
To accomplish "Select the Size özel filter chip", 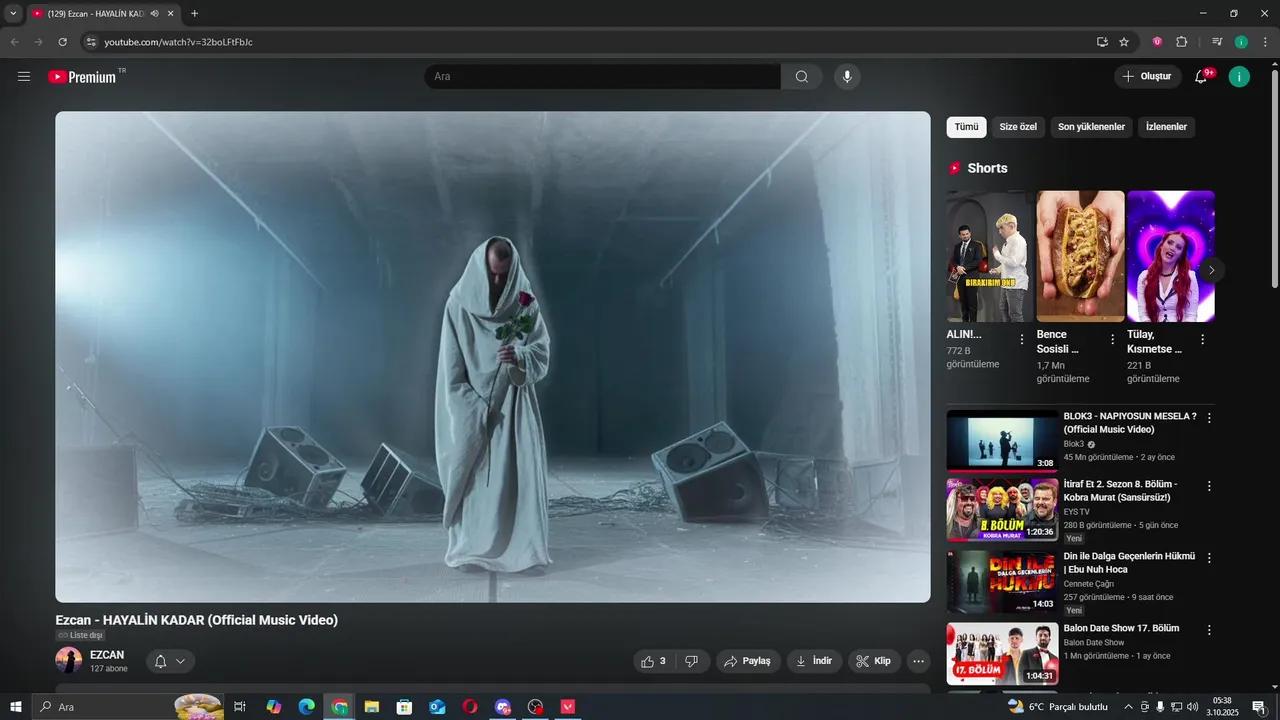I will coord(1018,127).
